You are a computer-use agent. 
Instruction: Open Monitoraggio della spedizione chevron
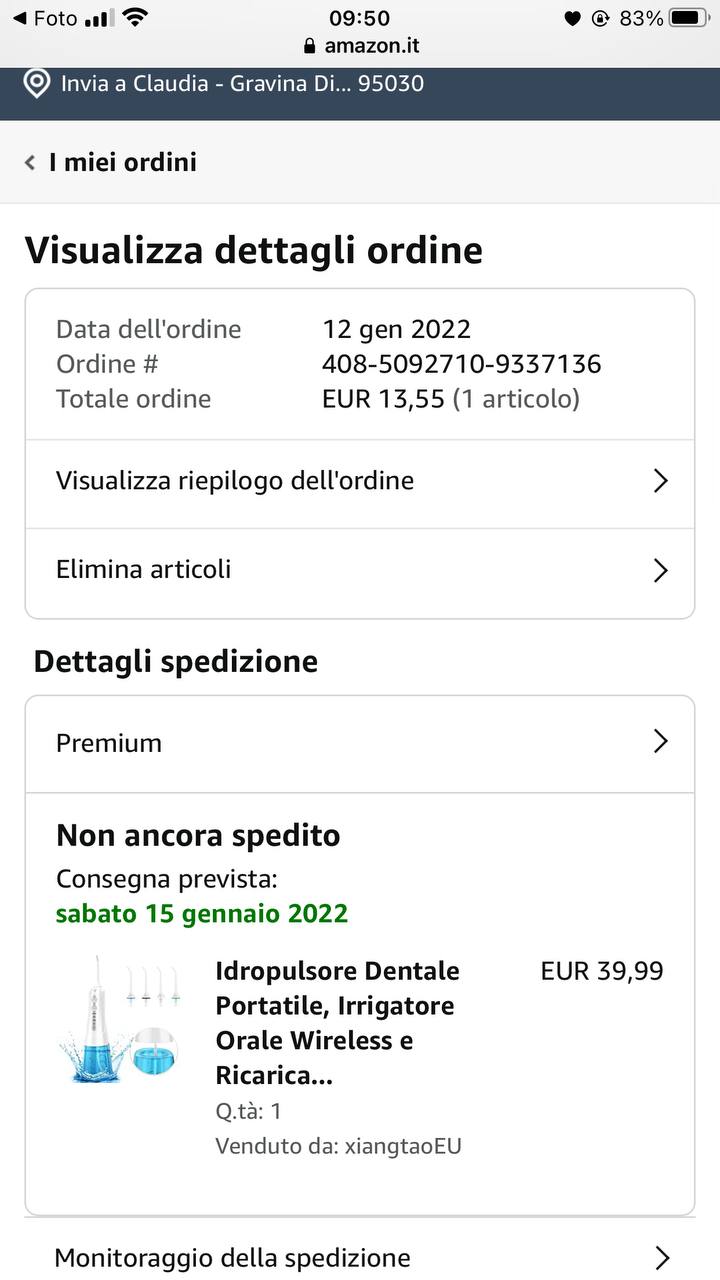coord(660,1257)
